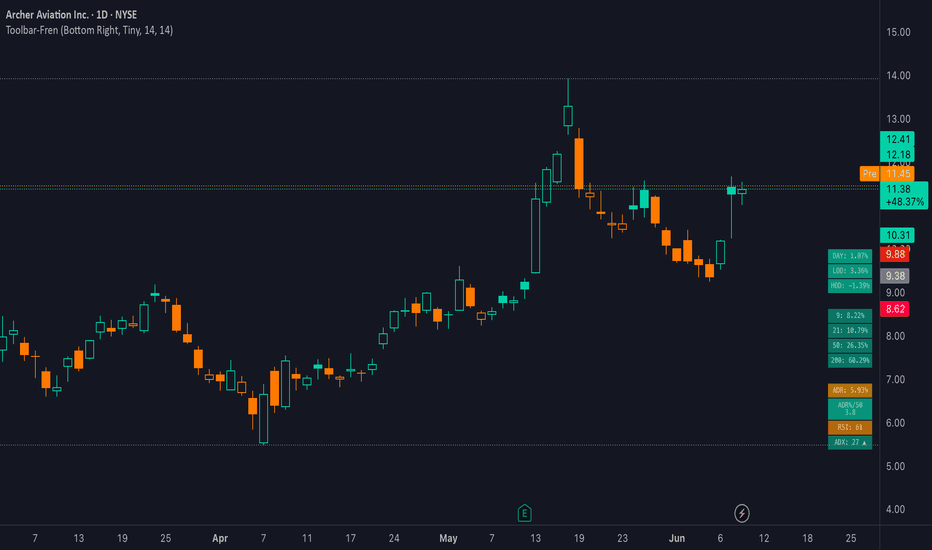Click the ADR: 5.93% cell

[850, 390]
